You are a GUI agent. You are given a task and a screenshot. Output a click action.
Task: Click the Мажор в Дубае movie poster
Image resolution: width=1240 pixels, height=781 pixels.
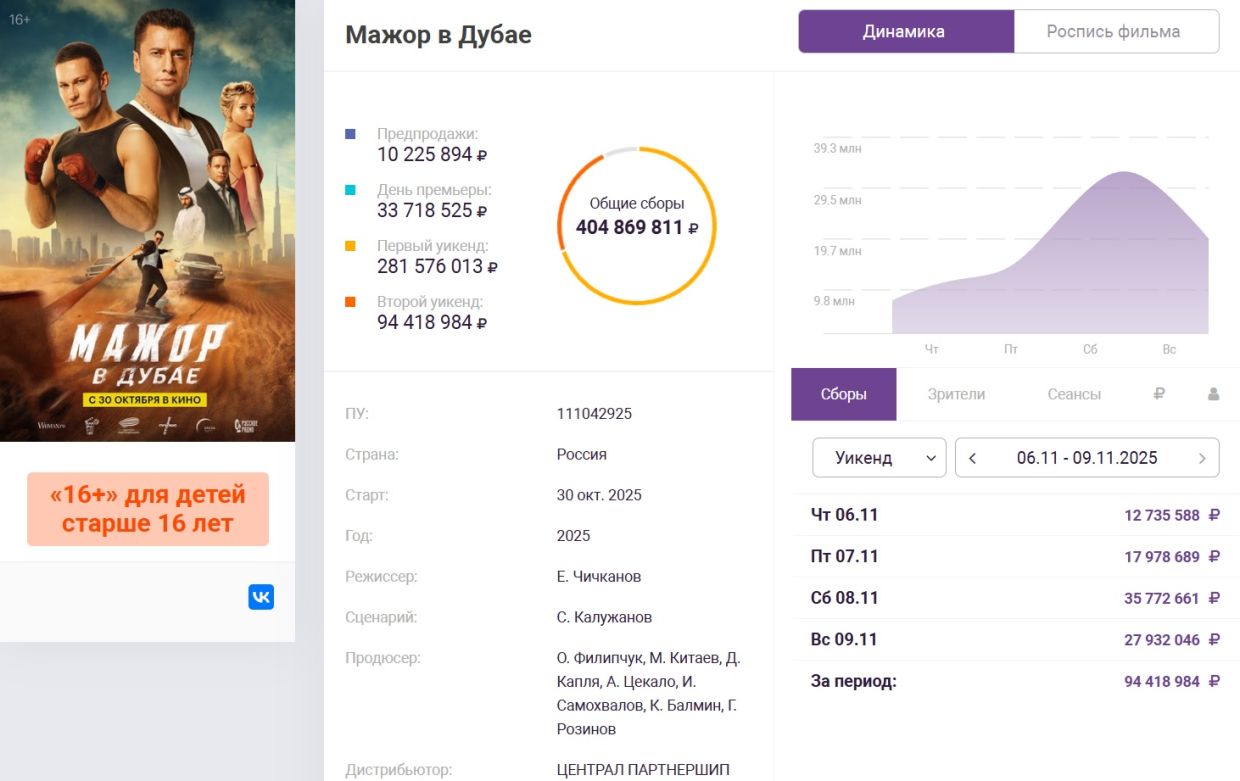(147, 220)
